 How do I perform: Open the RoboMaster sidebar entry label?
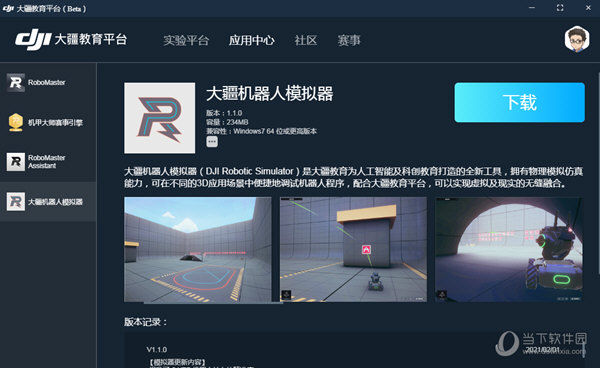pos(46,82)
